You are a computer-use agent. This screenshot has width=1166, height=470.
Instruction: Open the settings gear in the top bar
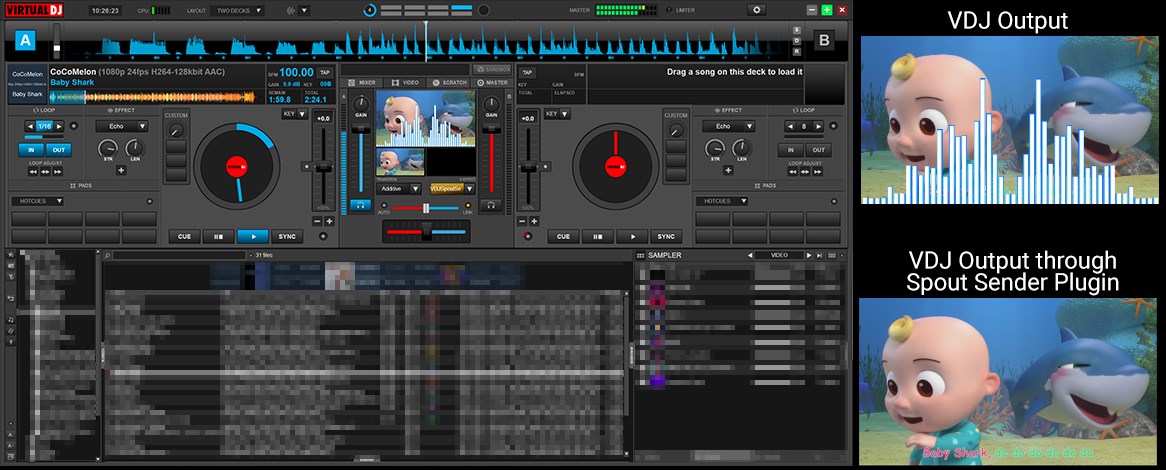(757, 10)
